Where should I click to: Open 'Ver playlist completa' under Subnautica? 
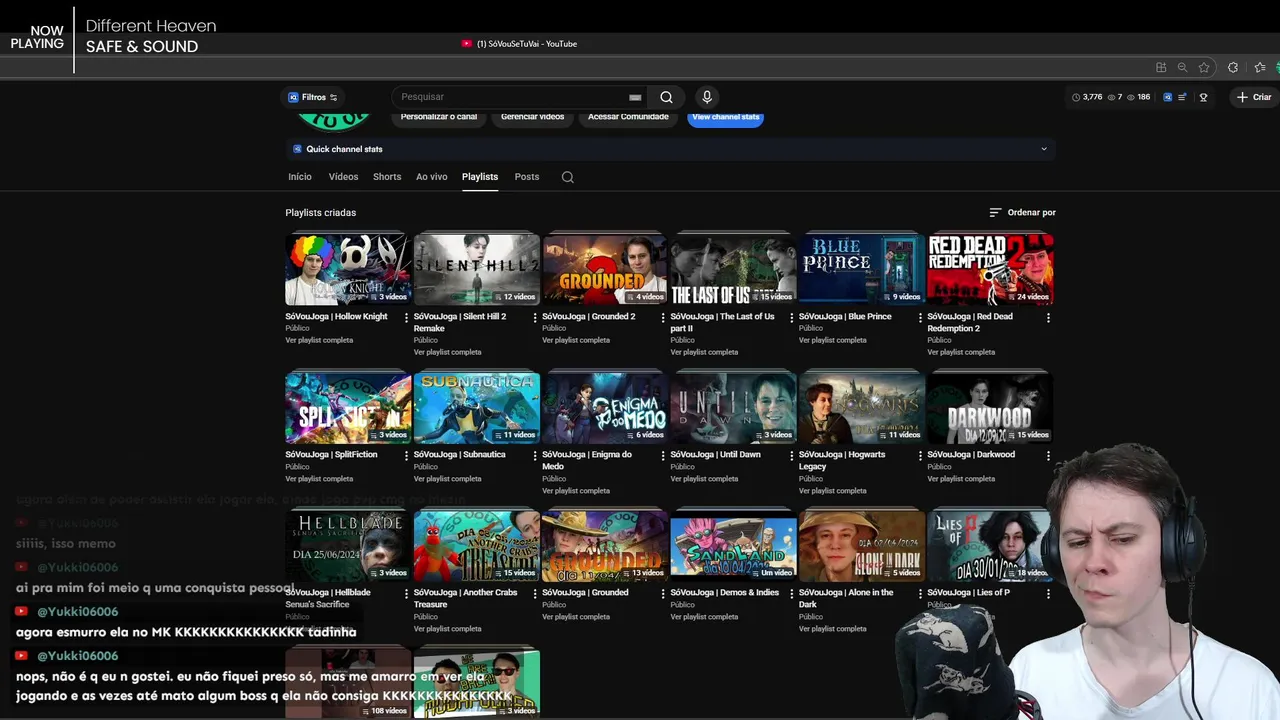click(x=448, y=479)
